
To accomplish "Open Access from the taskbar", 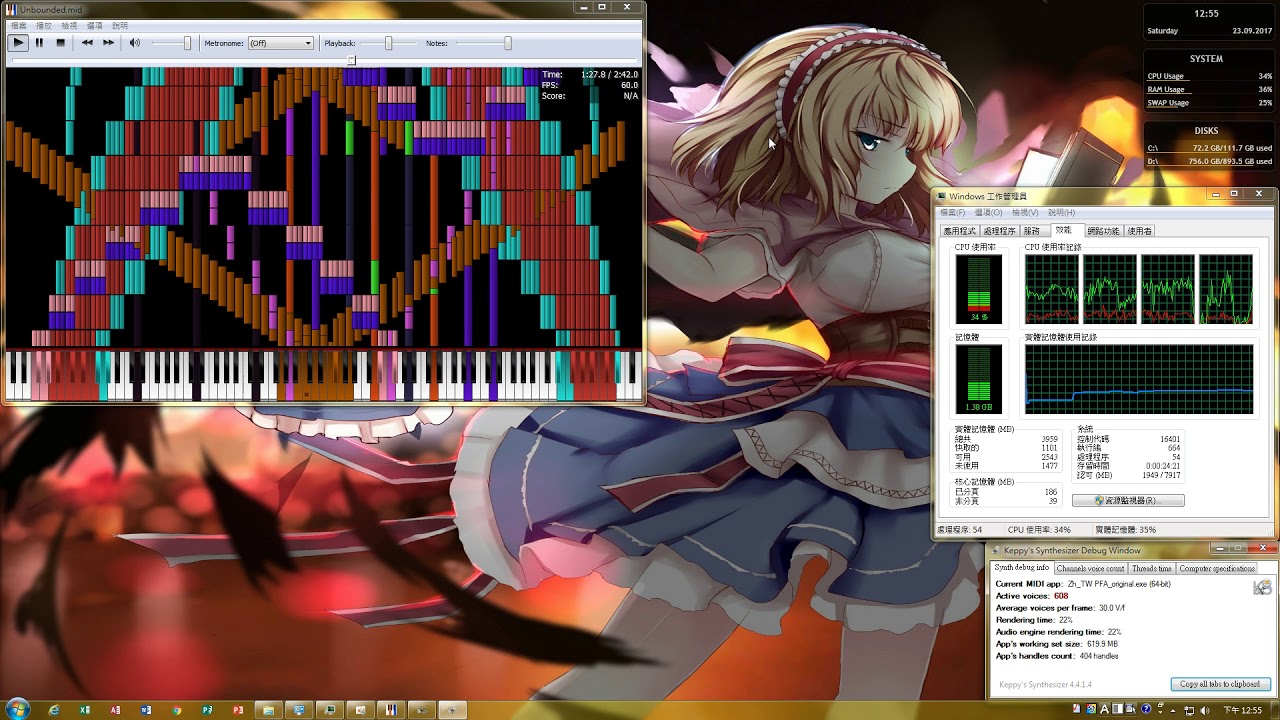I will [x=115, y=710].
